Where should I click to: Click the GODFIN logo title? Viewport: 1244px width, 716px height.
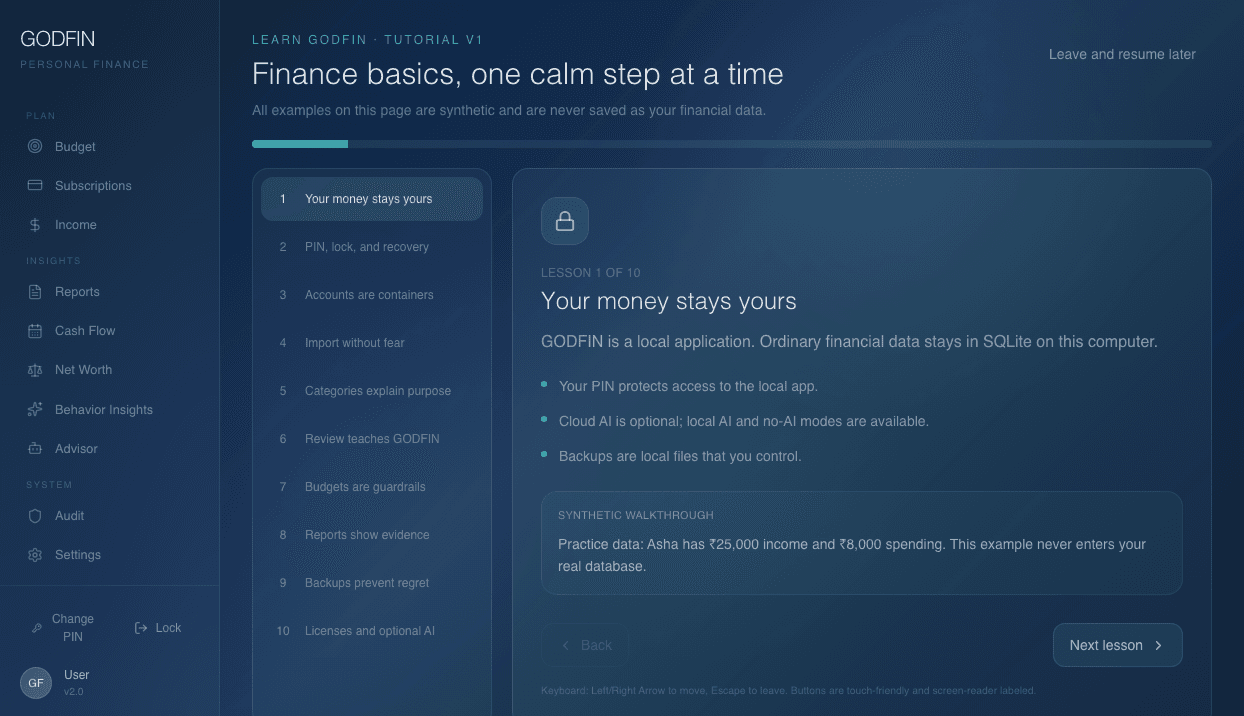coord(58,39)
